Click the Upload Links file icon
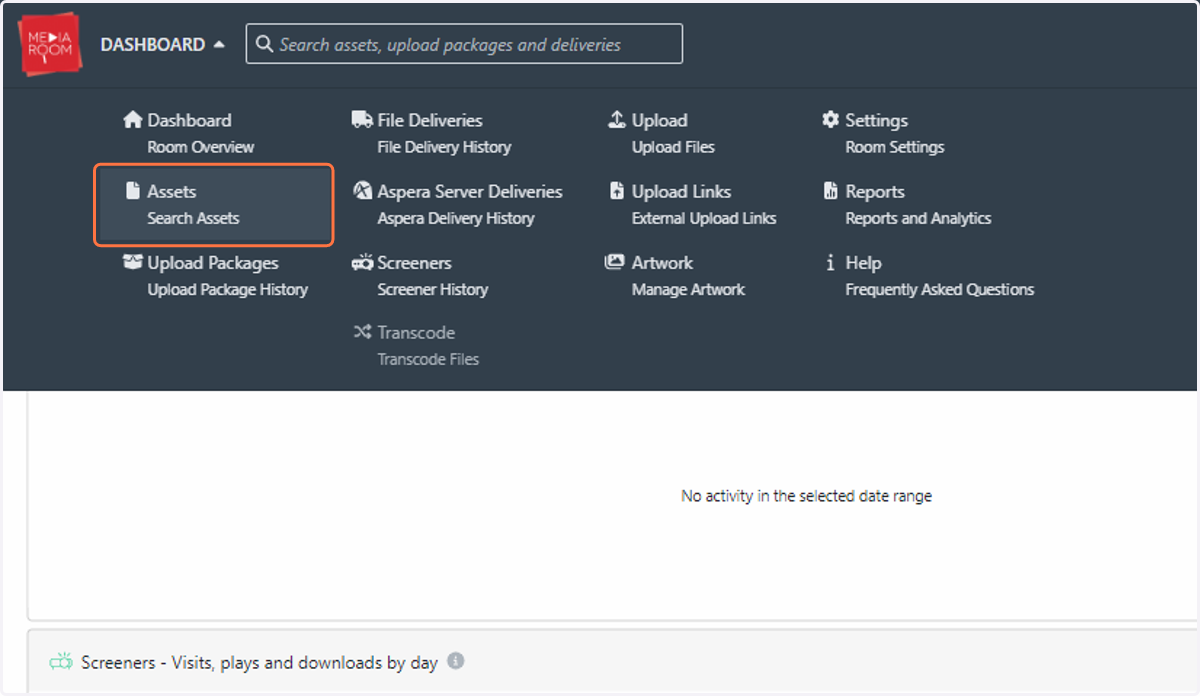The height and width of the screenshot is (696, 1200). (x=617, y=191)
